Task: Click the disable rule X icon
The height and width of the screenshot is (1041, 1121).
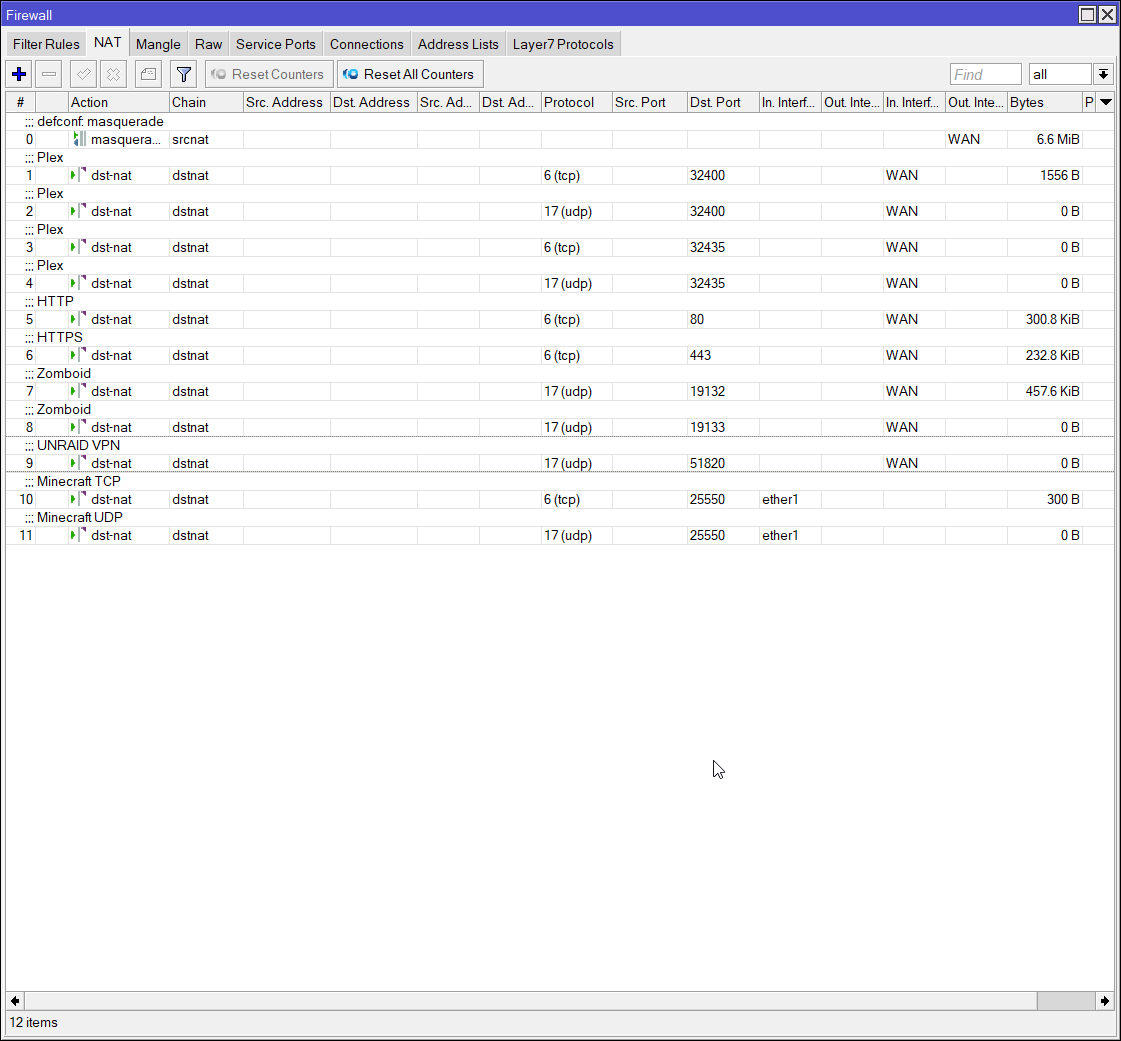Action: click(113, 74)
